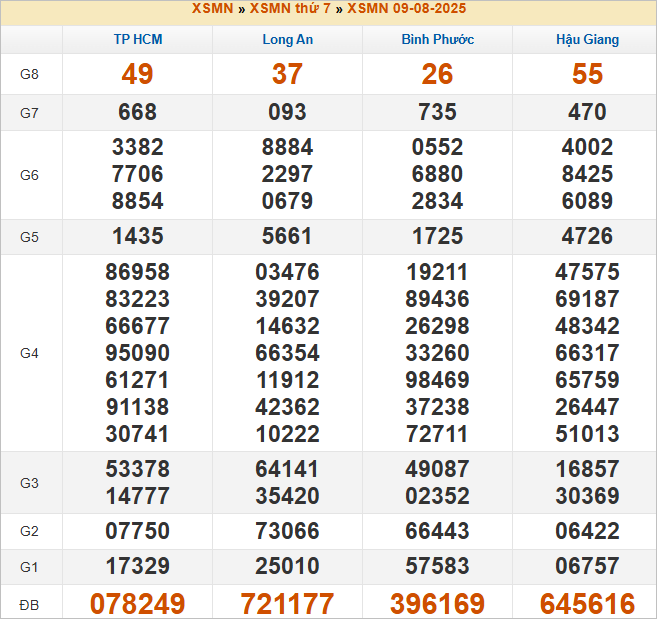Click Hậu Giang special prize 645616
The height and width of the screenshot is (619, 657).
tap(587, 604)
